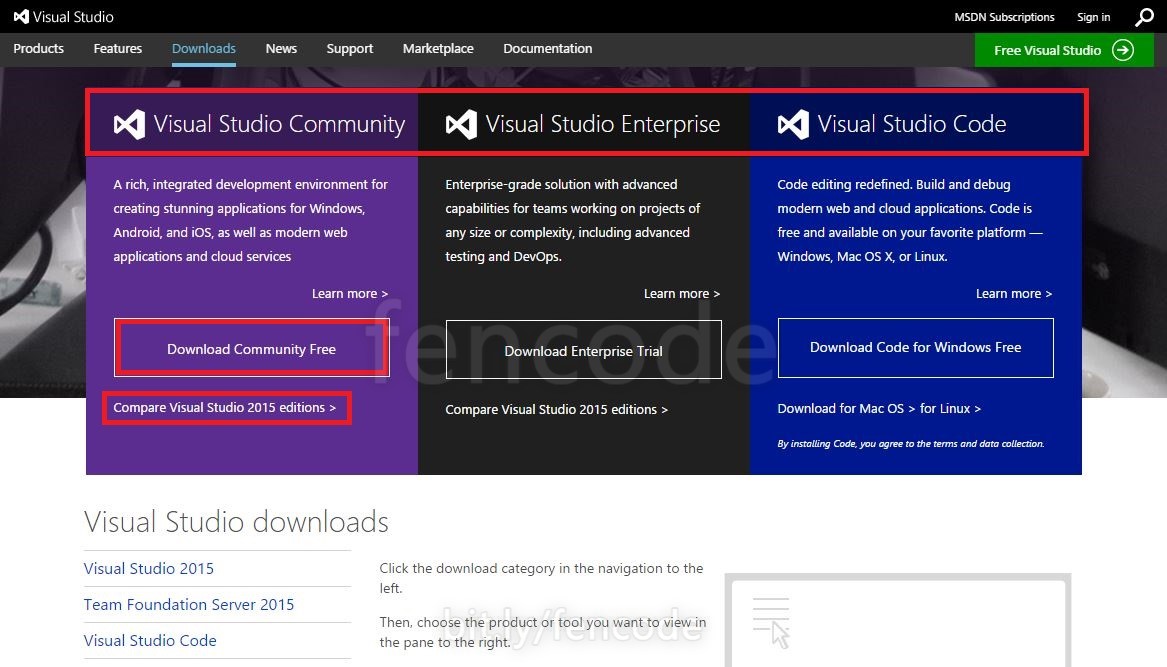This screenshot has width=1167, height=667.
Task: Click the Visual Studio Code panel heading
Action: click(912, 124)
